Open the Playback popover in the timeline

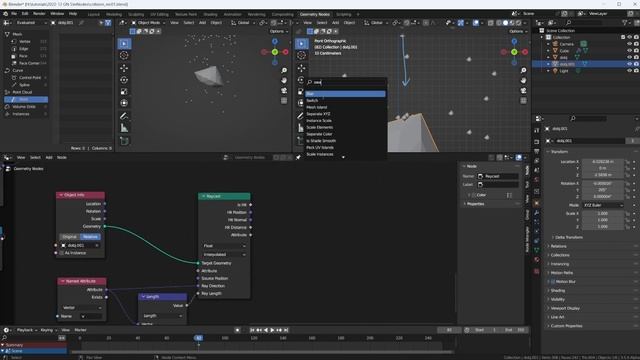pos(27,330)
